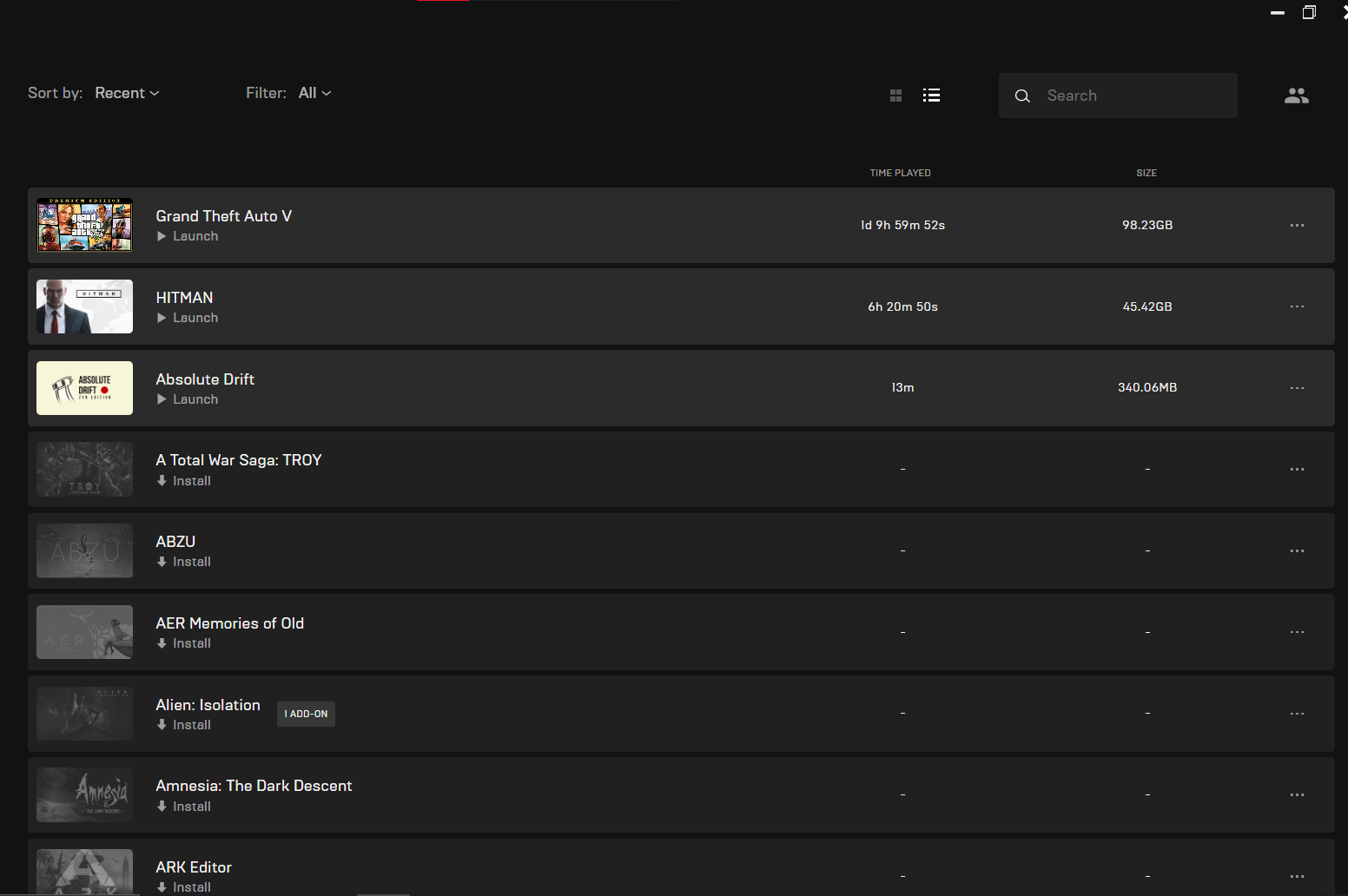Install Alien: Isolation

184,725
